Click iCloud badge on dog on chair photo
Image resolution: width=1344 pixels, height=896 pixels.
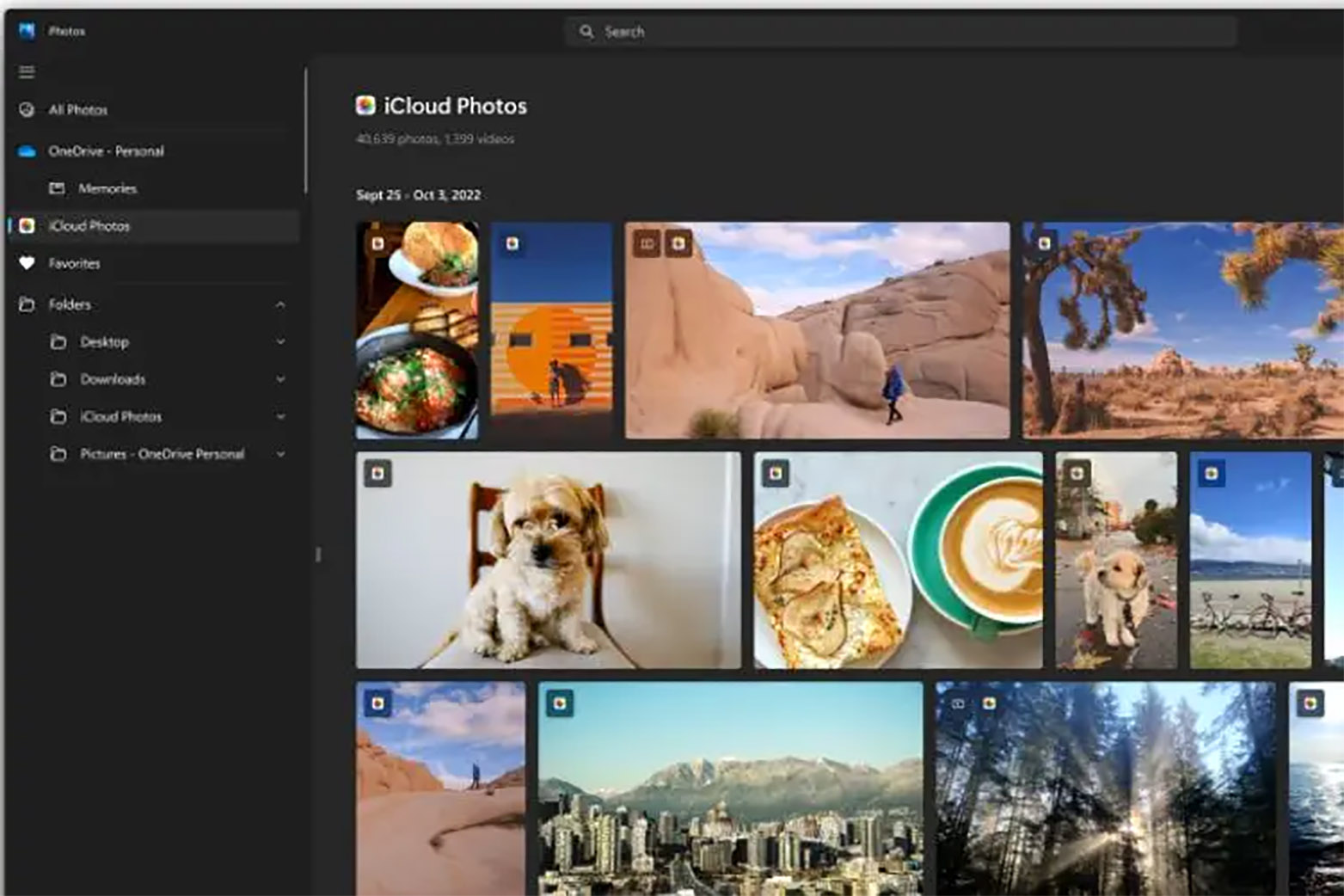tap(377, 474)
